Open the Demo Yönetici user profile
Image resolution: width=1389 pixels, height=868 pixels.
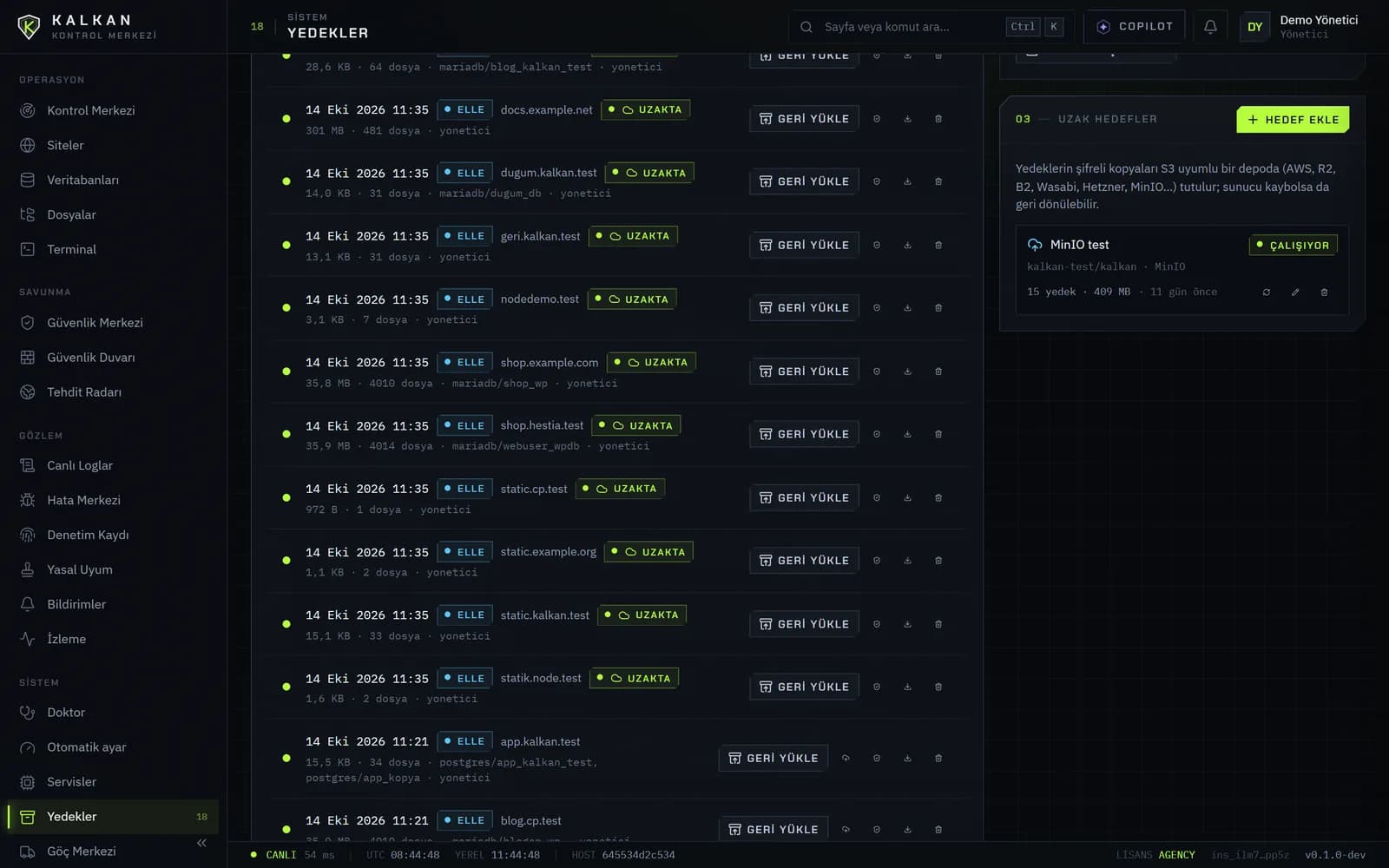click(x=1301, y=27)
